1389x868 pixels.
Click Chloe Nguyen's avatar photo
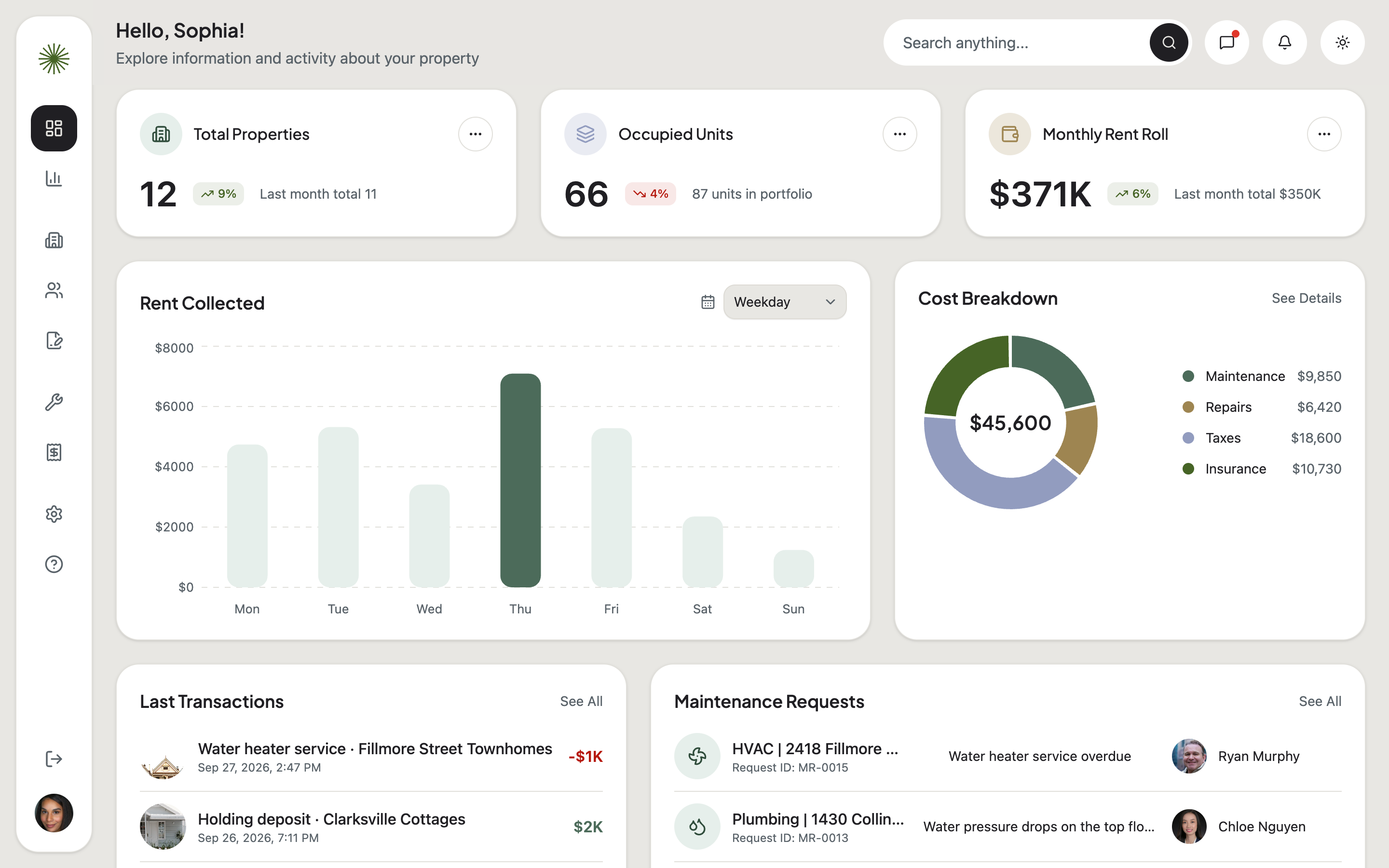(x=1189, y=827)
